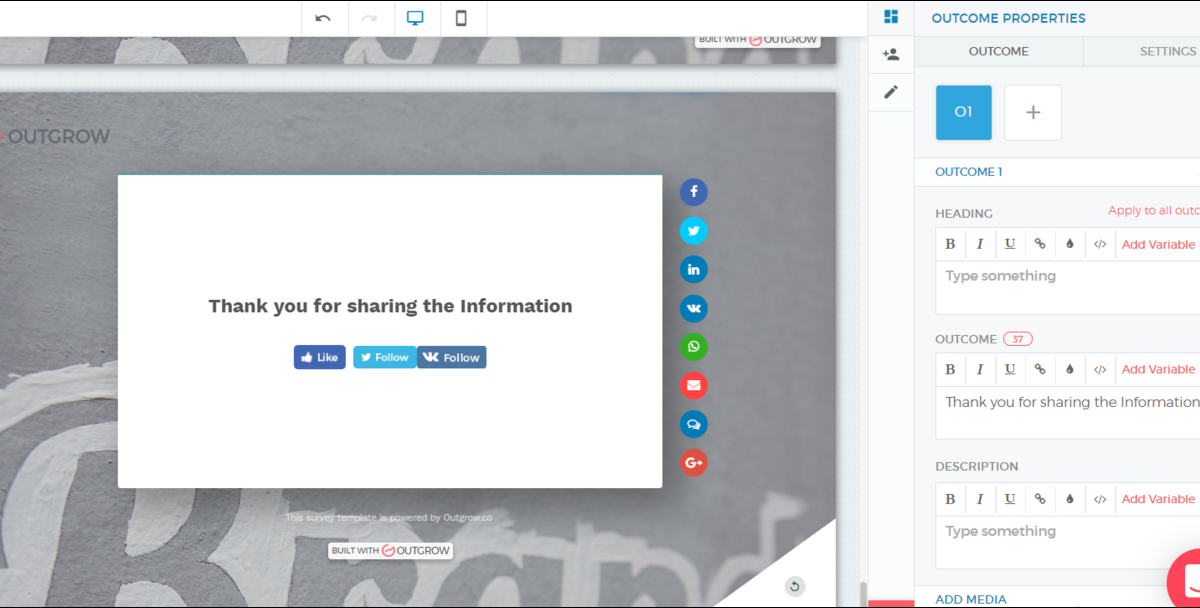1200x608 pixels.
Task: Open the pencil edit sidebar icon
Action: point(891,92)
